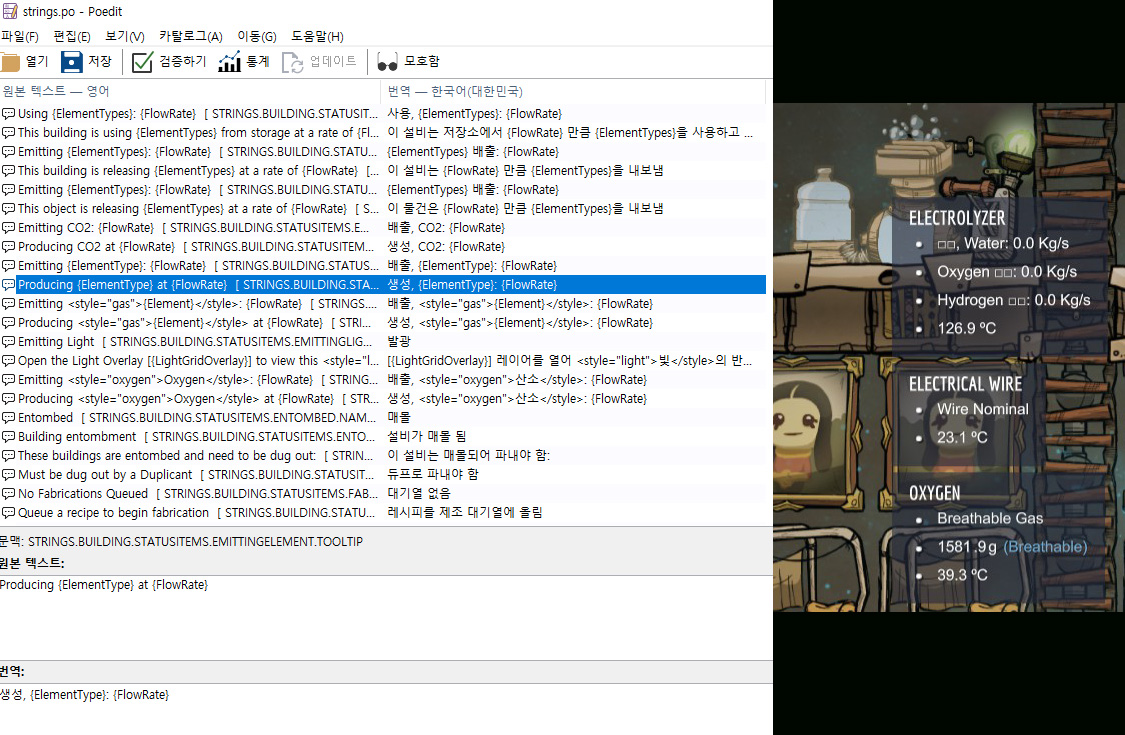Click the Save (저장) floppy disk icon
The height and width of the screenshot is (735, 1125).
click(72, 62)
